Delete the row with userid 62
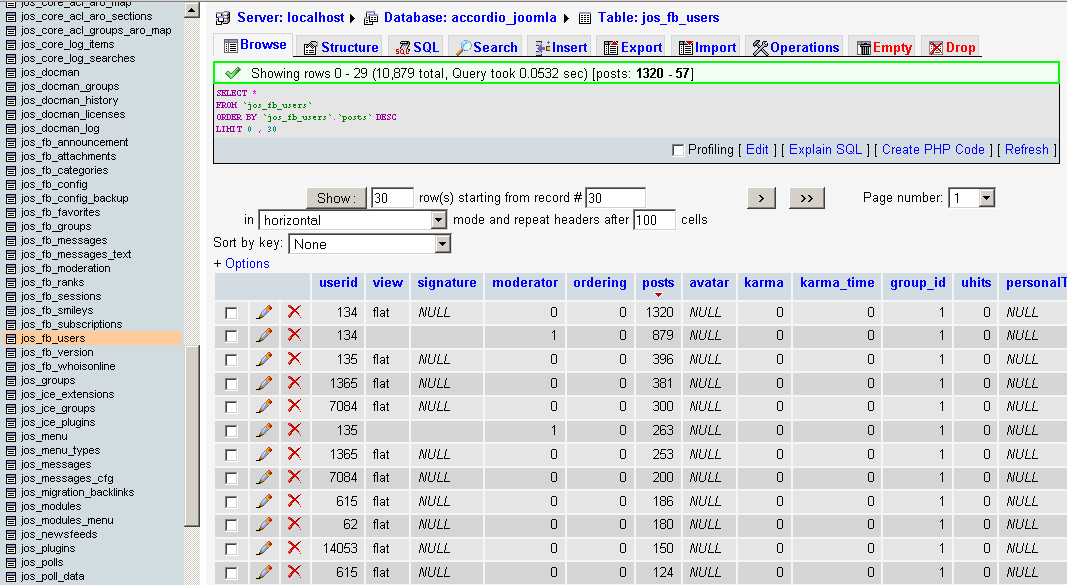Image resolution: width=1067 pixels, height=585 pixels. pos(294,524)
